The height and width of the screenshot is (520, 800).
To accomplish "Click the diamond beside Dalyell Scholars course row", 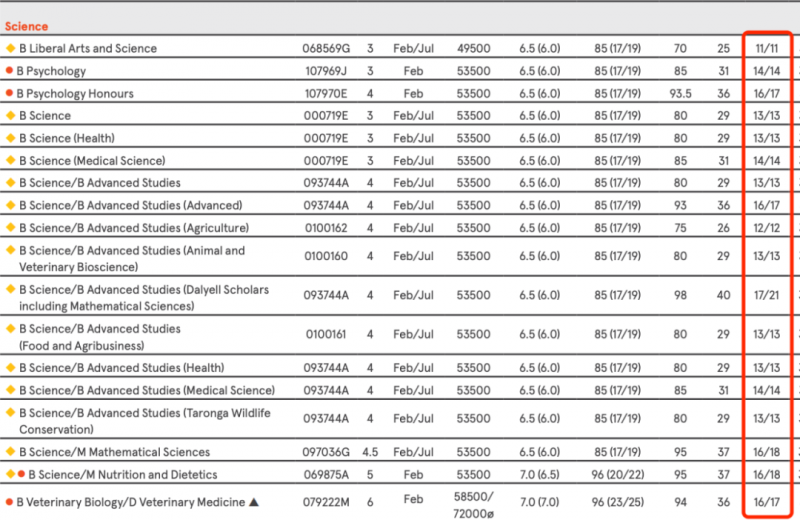I will pos(10,289).
